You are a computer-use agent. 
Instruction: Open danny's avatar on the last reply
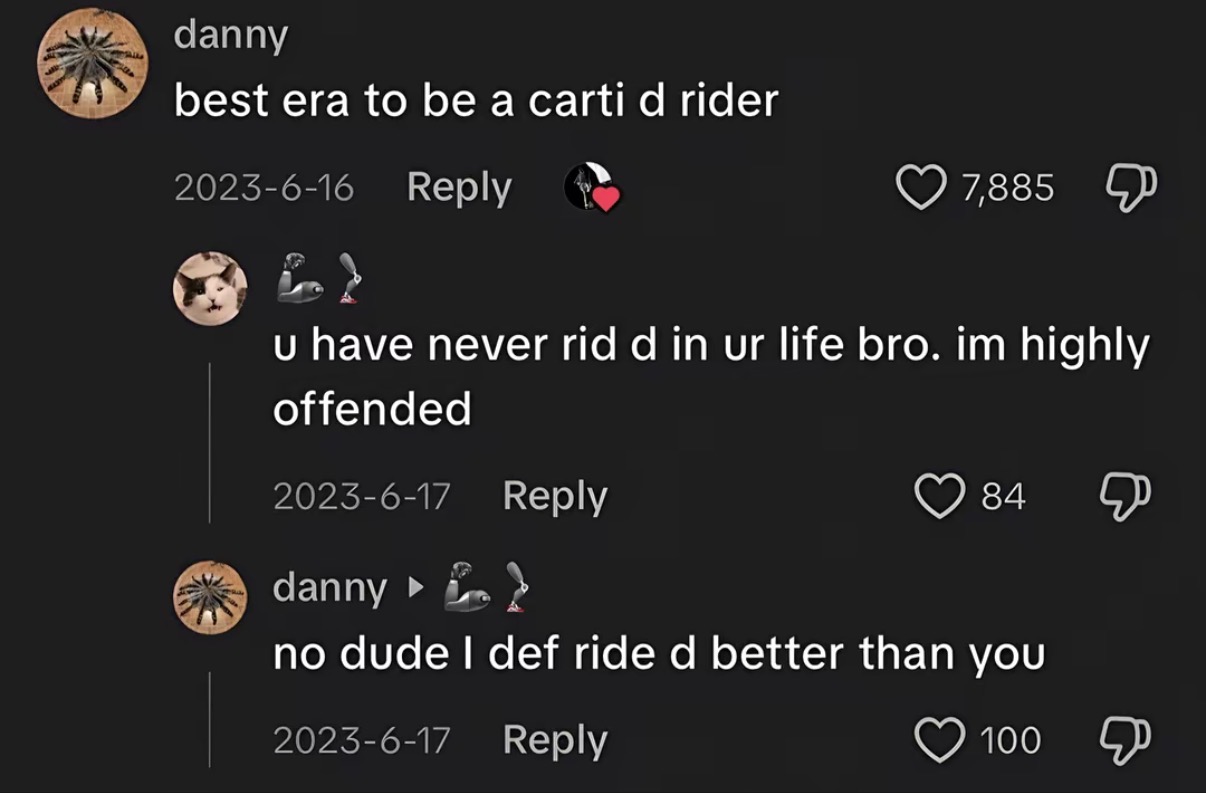pyautogui.click(x=210, y=597)
